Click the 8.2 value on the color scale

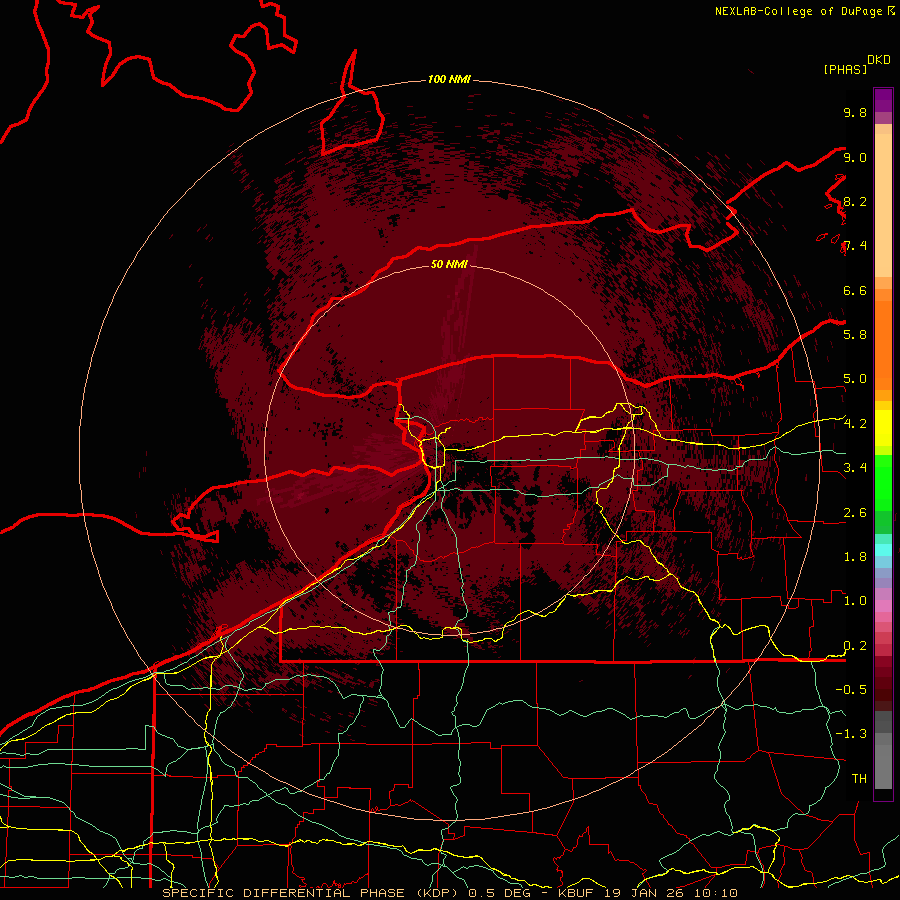tap(855, 201)
